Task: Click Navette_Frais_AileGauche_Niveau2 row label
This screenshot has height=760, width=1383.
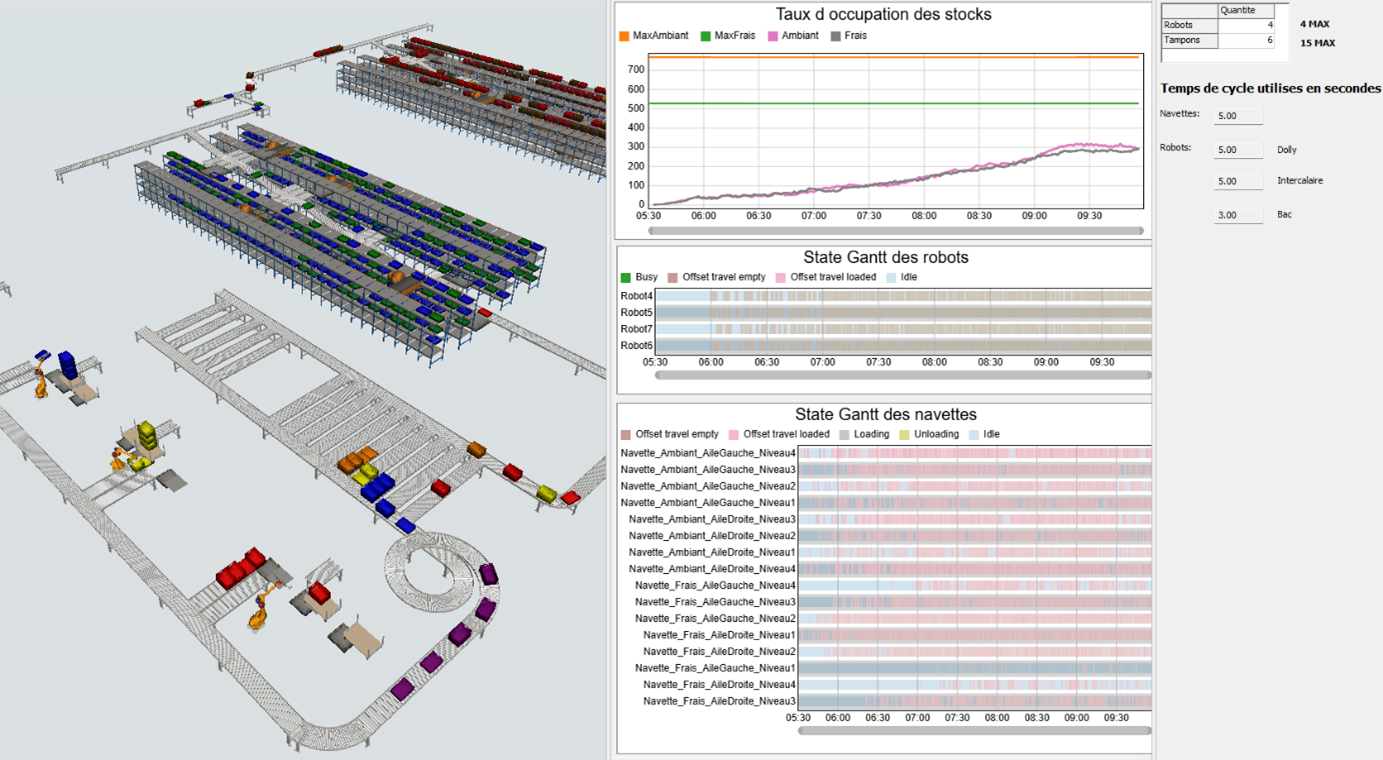Action: point(715,618)
